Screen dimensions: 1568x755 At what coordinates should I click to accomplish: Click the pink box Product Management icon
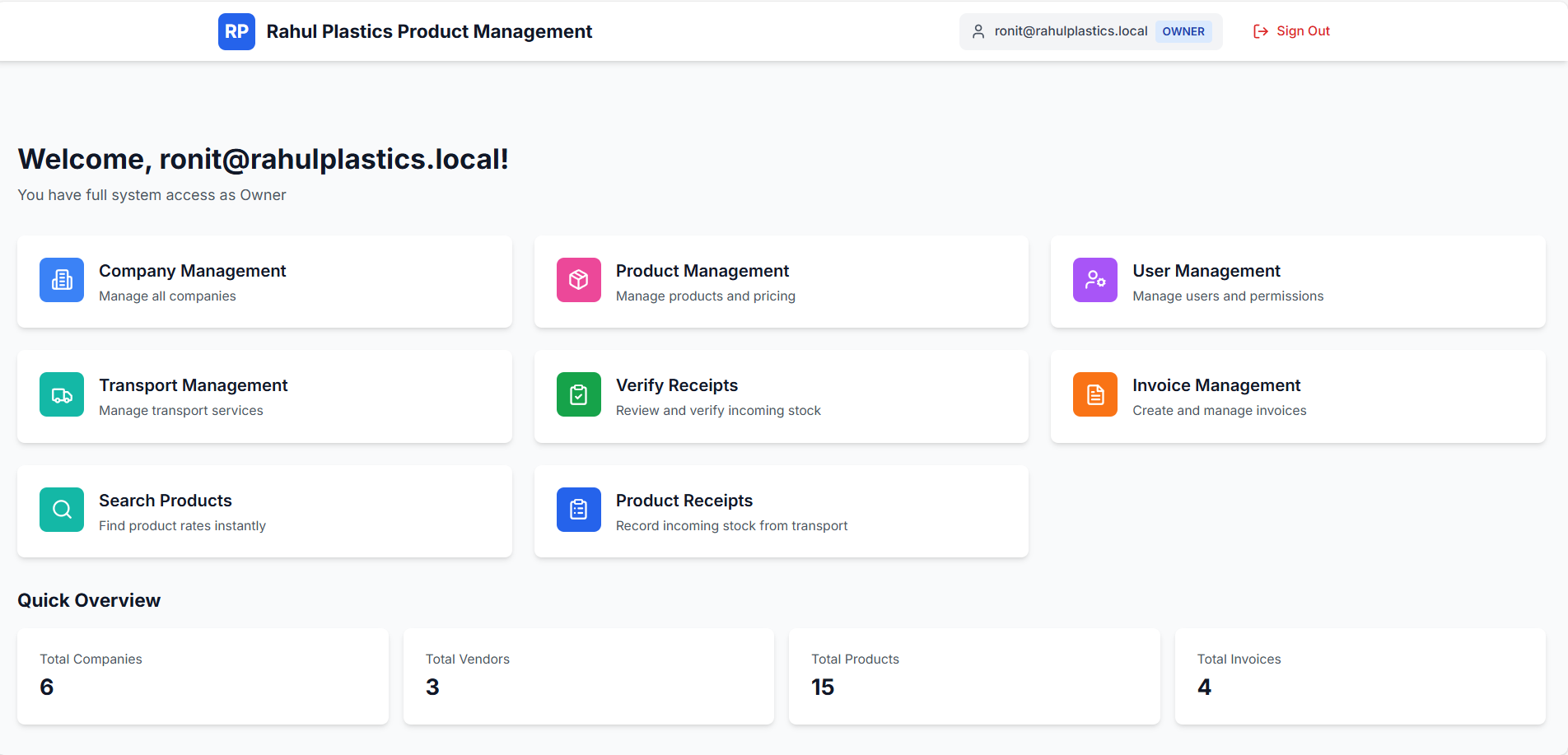point(578,280)
